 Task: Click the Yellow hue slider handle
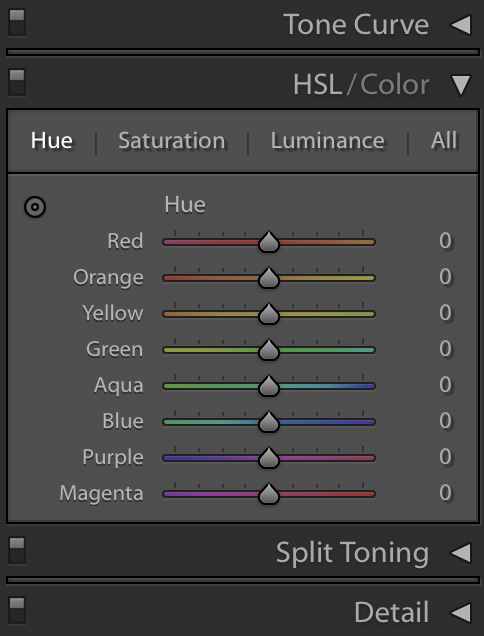[x=269, y=314]
